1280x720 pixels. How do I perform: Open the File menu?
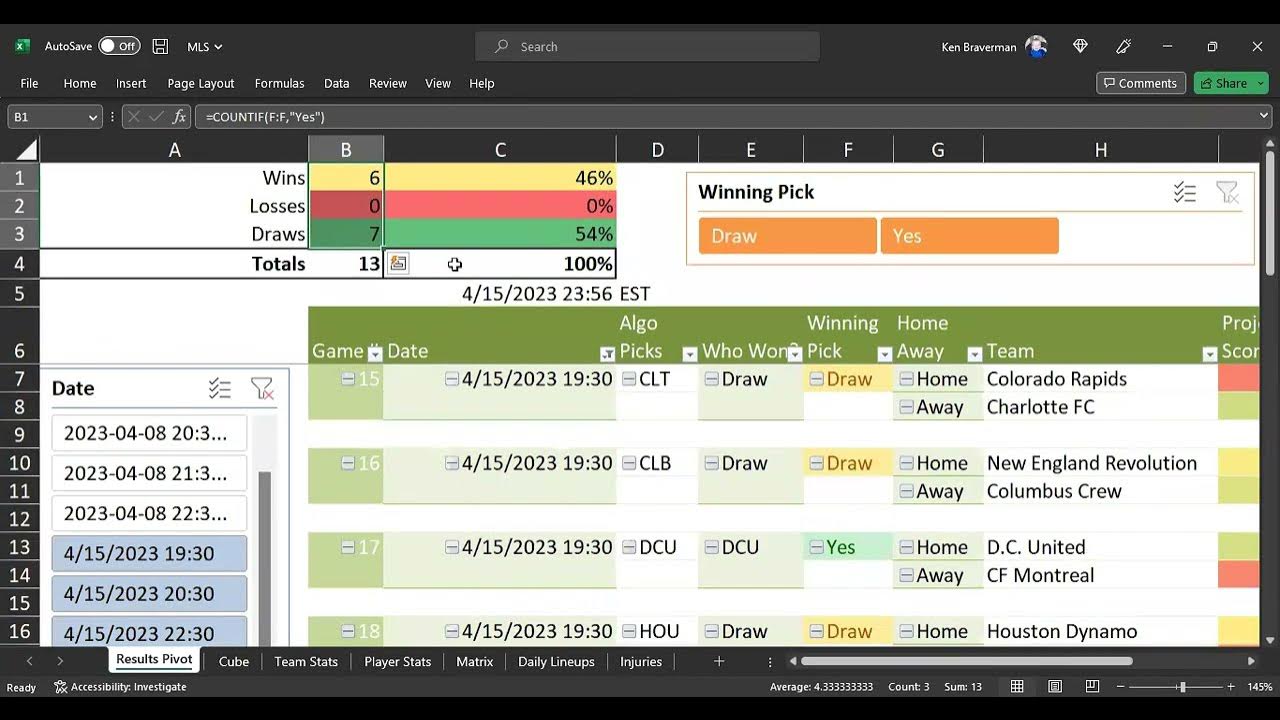(x=29, y=84)
